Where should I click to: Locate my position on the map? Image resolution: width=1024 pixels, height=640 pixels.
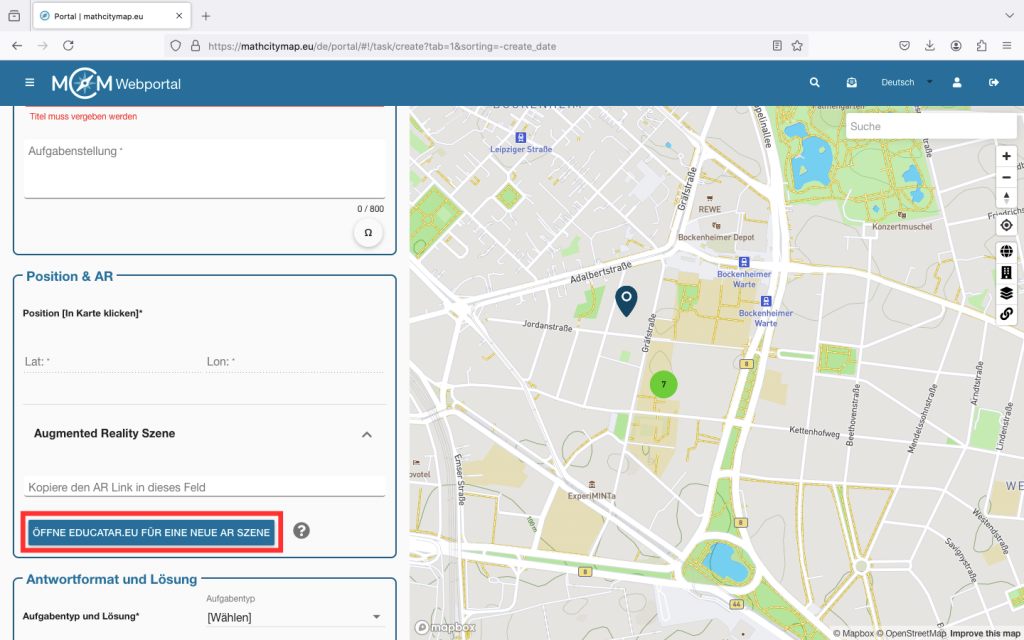point(1006,225)
